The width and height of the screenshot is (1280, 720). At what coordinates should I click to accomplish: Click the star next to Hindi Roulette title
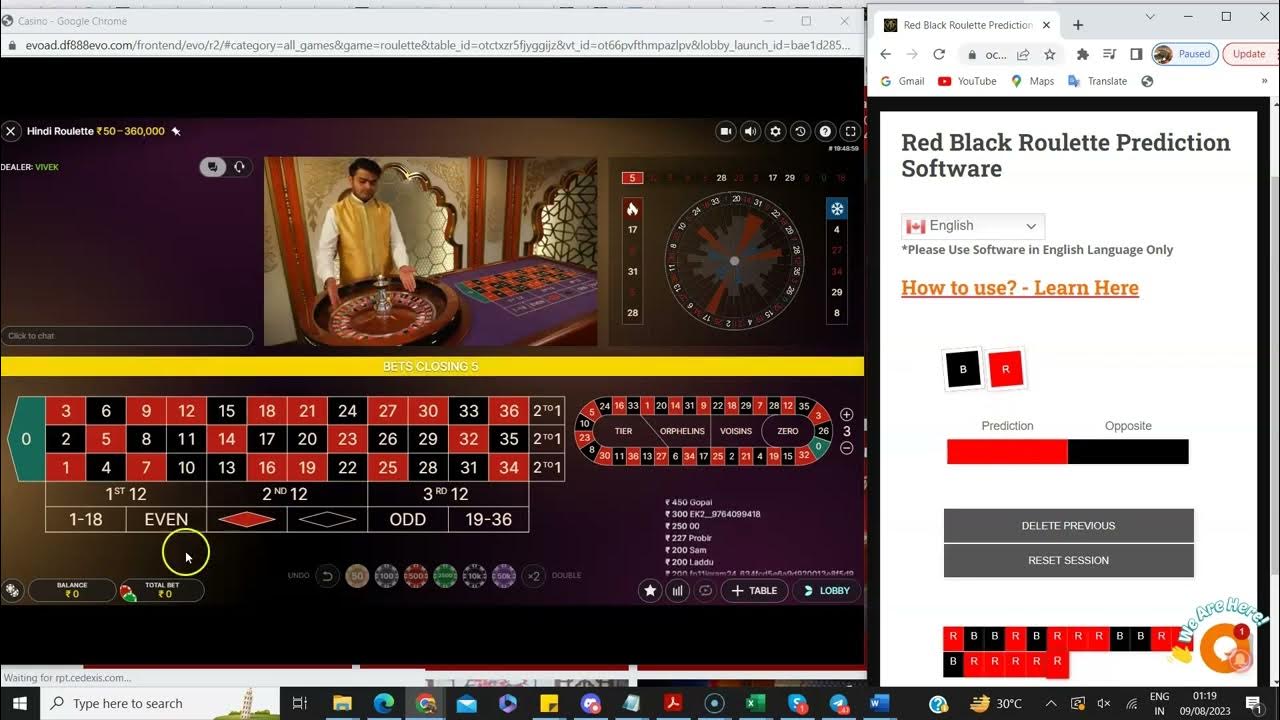176,131
